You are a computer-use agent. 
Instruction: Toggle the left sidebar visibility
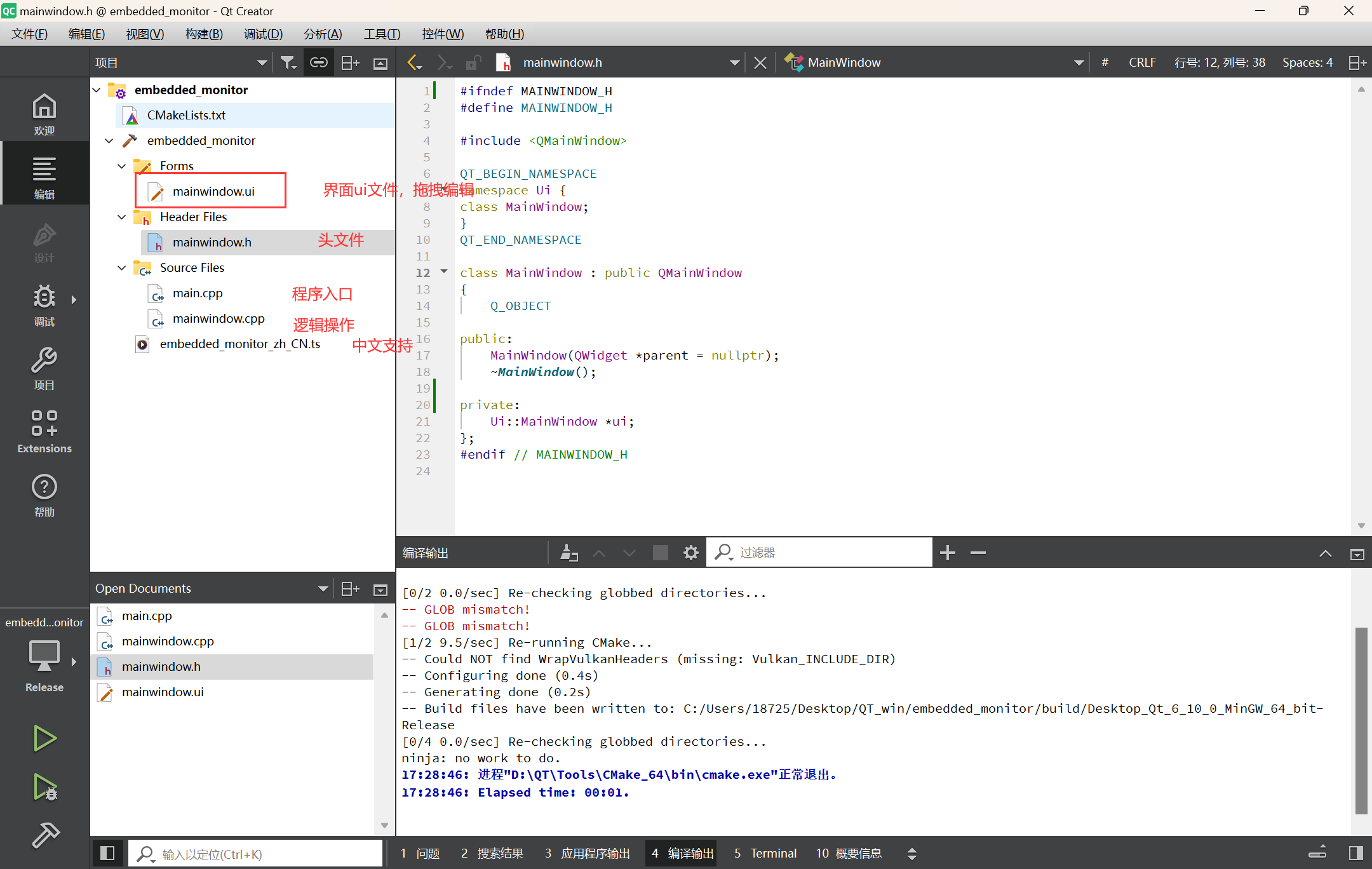pyautogui.click(x=107, y=853)
